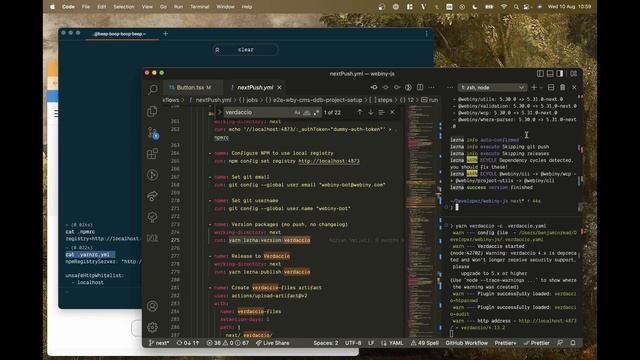The height and width of the screenshot is (360, 640).
Task: Click the find in selection icon
Action: (x=381, y=112)
